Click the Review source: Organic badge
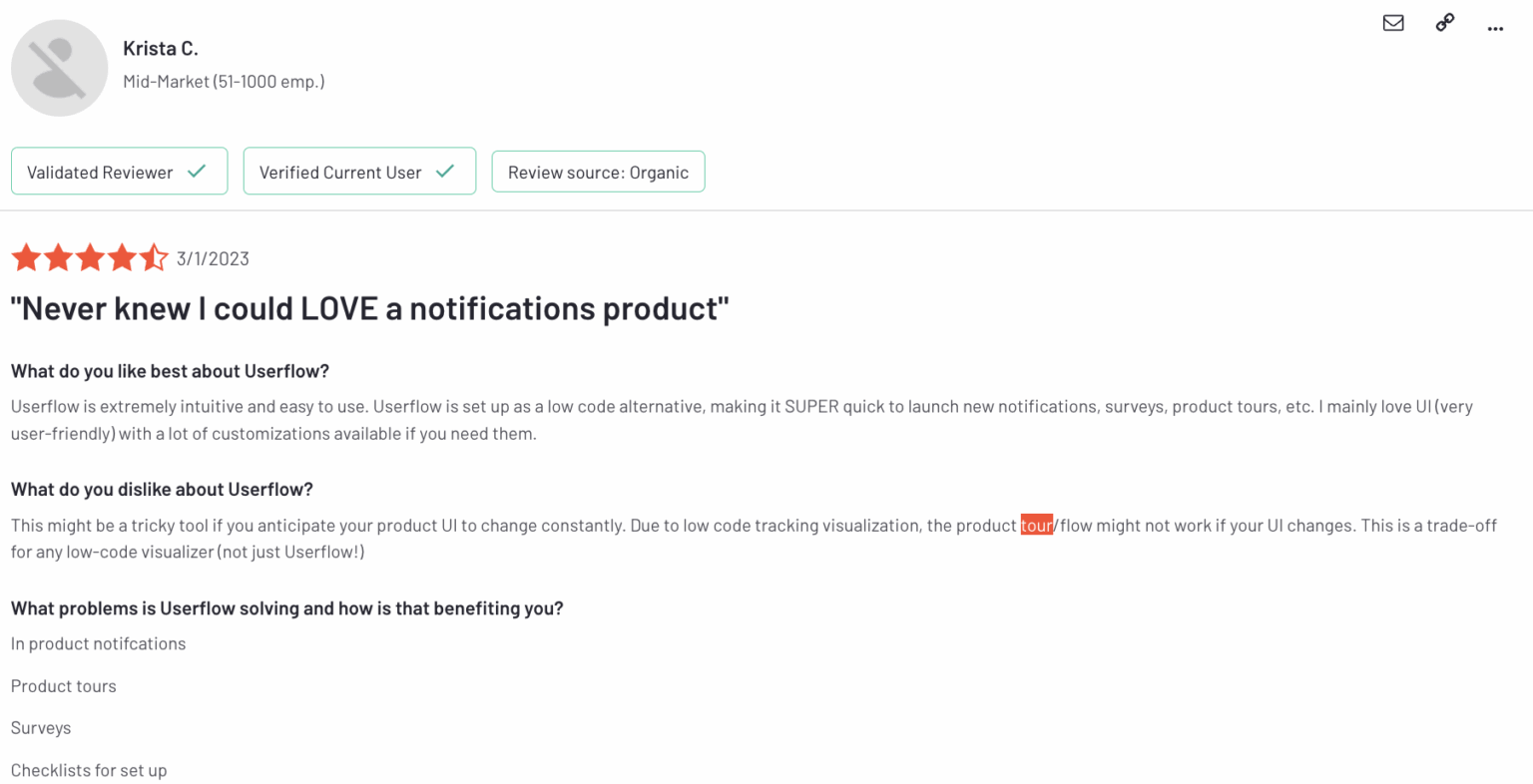Screen dimensions: 1533x784 [x=598, y=172]
